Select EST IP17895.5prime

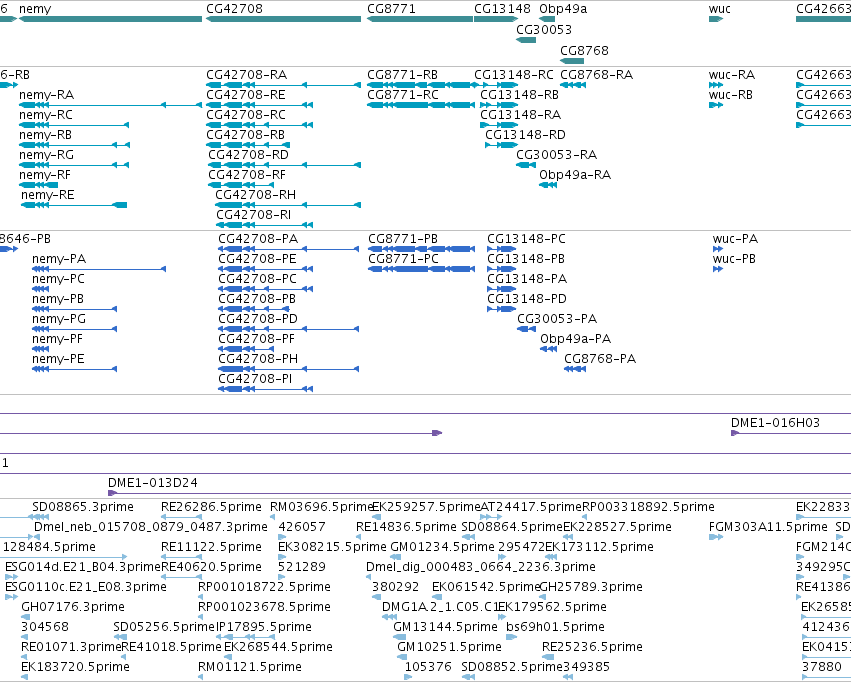click(x=264, y=627)
